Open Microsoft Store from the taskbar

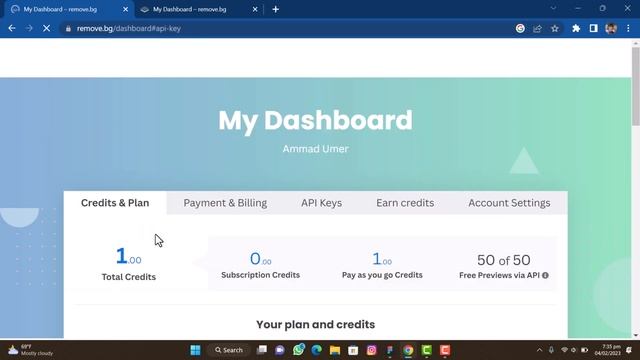click(x=353, y=350)
